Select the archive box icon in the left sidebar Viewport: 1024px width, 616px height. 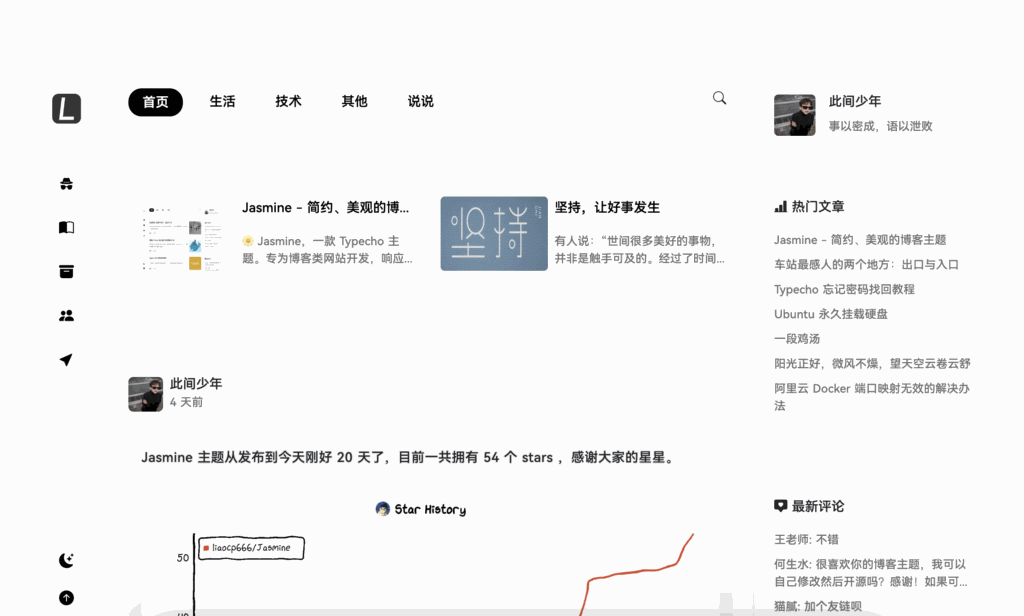click(66, 271)
